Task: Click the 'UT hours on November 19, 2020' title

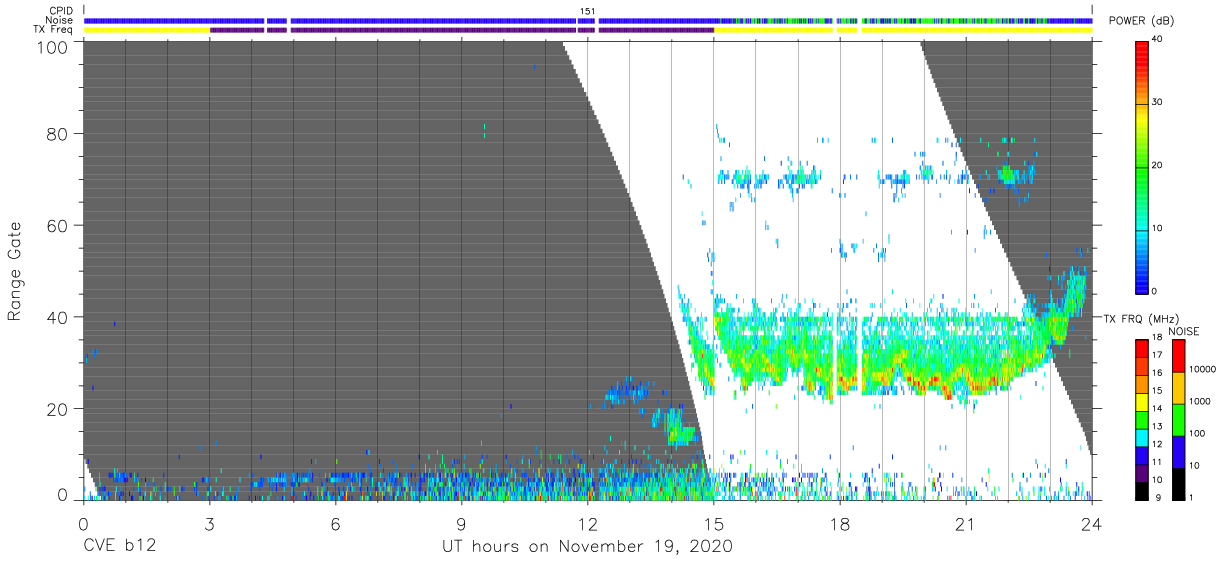Action: (587, 546)
